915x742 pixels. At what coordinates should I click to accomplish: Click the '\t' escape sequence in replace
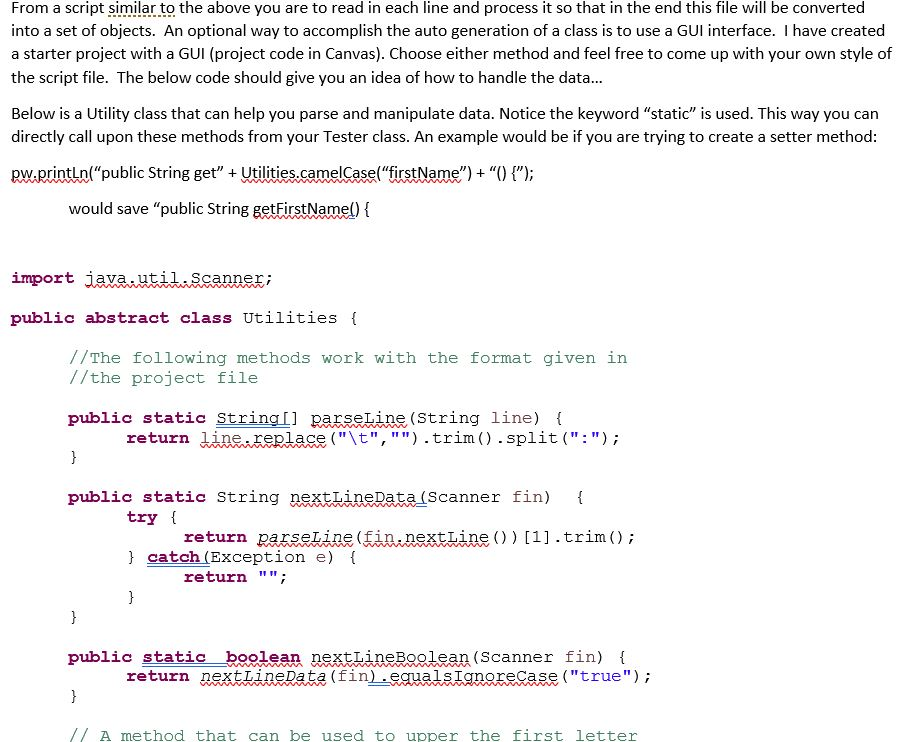[x=353, y=438]
